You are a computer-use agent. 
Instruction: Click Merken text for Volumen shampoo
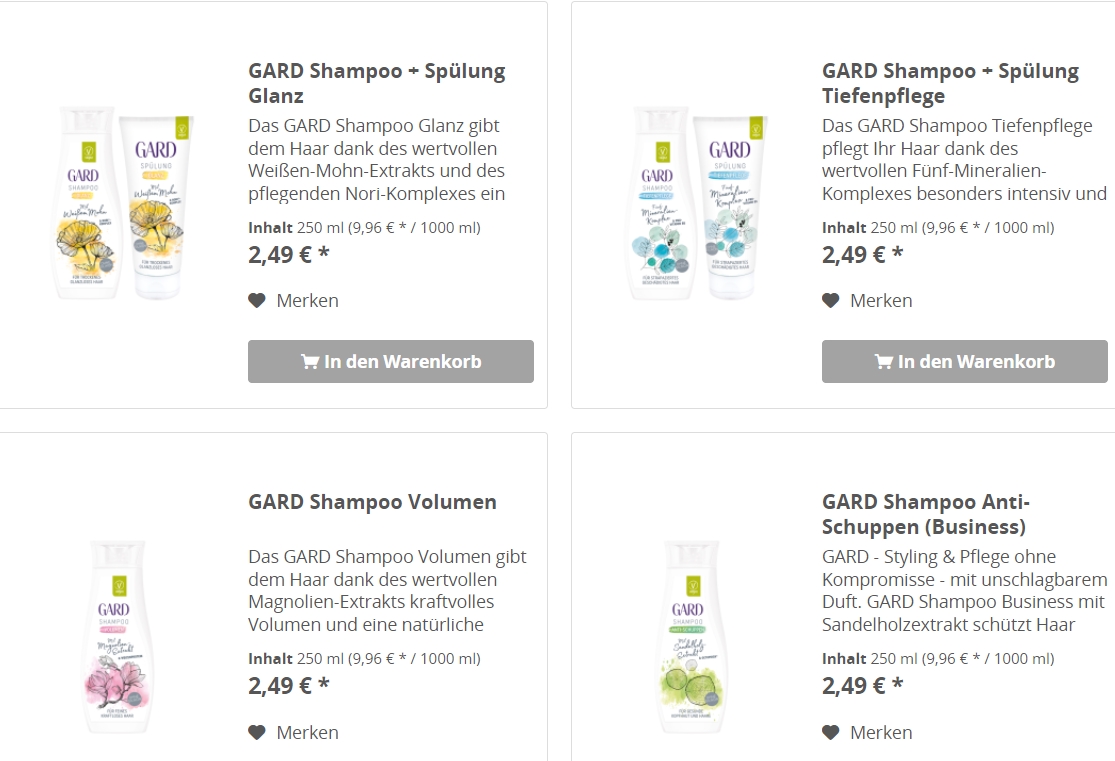[307, 732]
